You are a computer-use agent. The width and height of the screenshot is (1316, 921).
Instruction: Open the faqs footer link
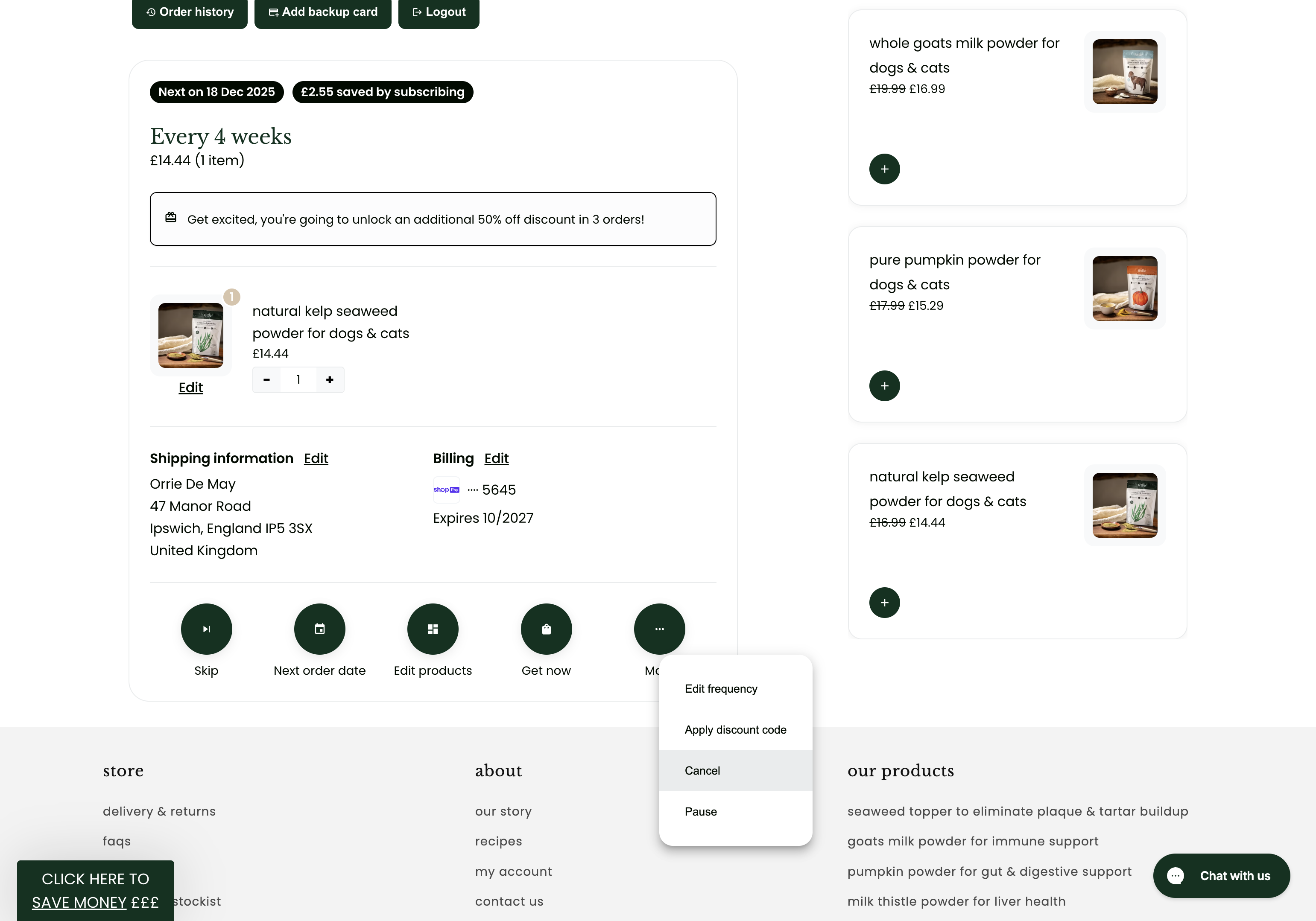click(x=117, y=841)
